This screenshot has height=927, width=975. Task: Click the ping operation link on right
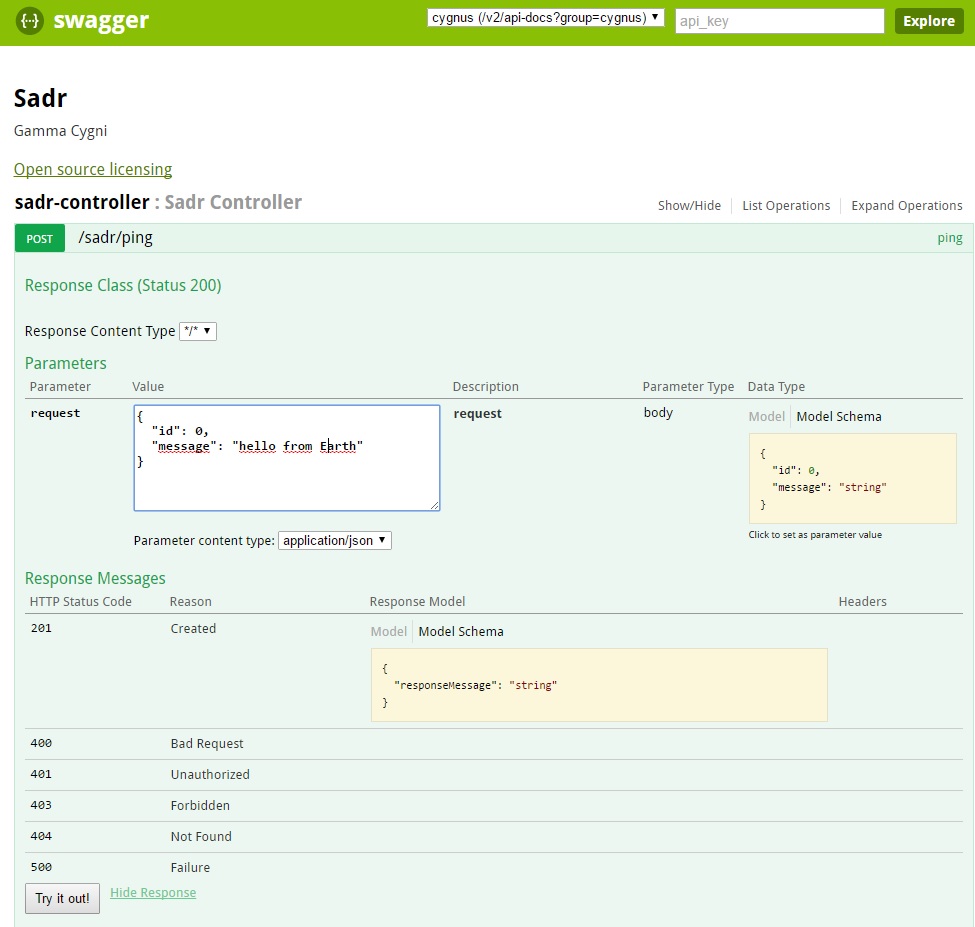(950, 238)
